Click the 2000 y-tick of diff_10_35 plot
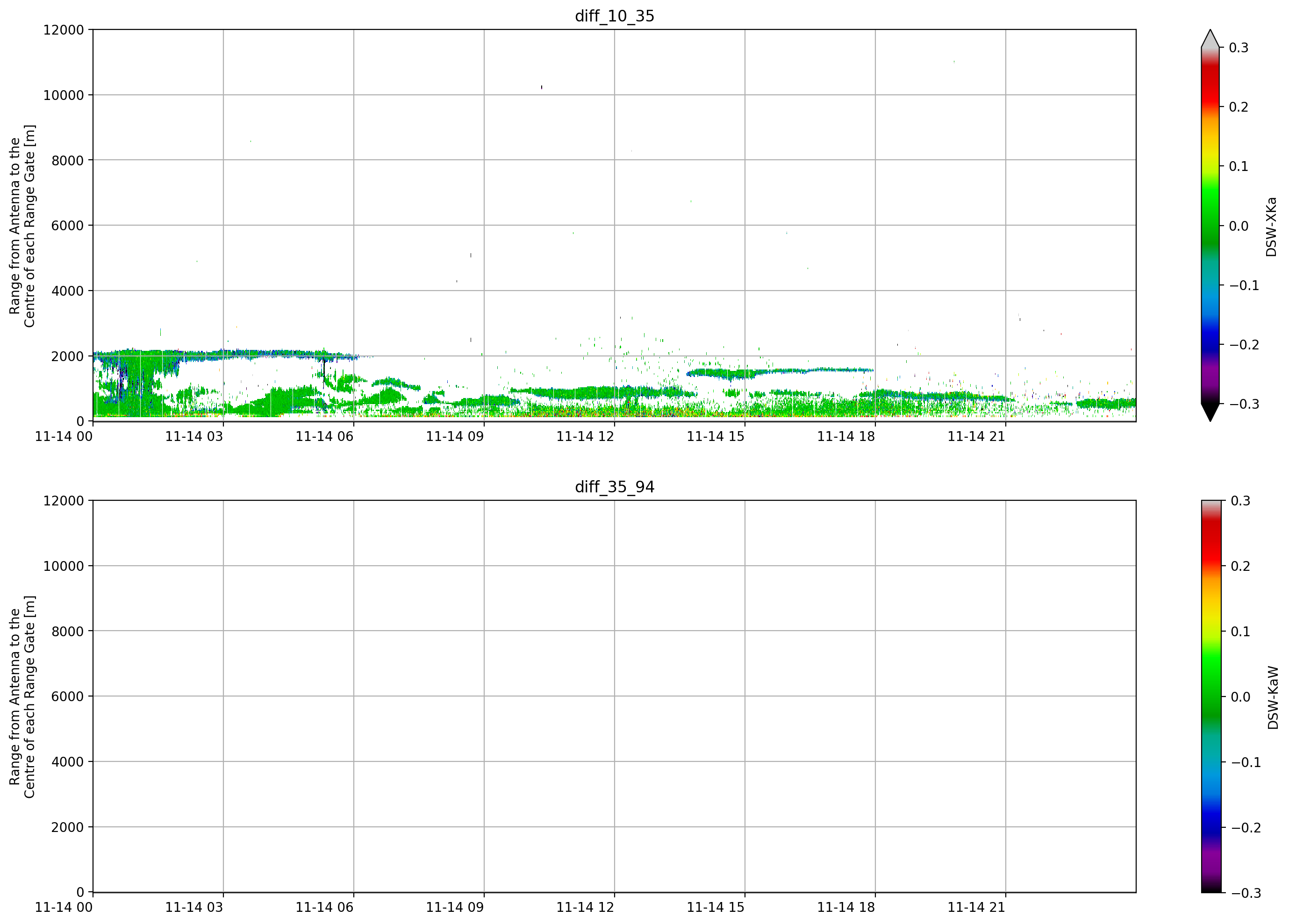Viewport: 1289px width, 924px height. [68, 356]
